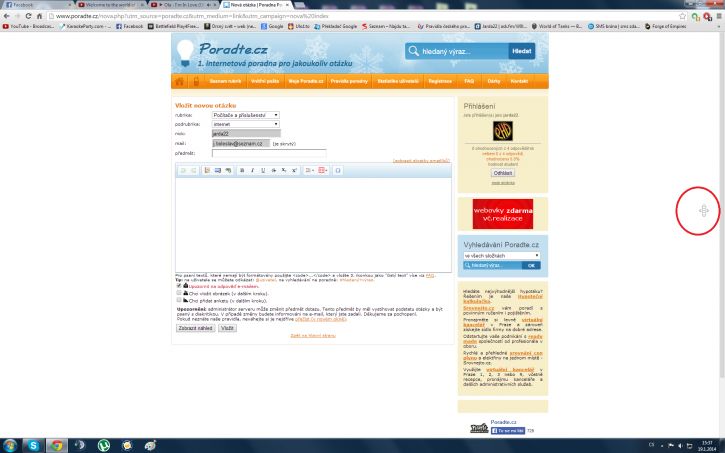This screenshot has height=453, width=725.
Task: Switch to second YouTube browser tab
Action: point(111,5)
